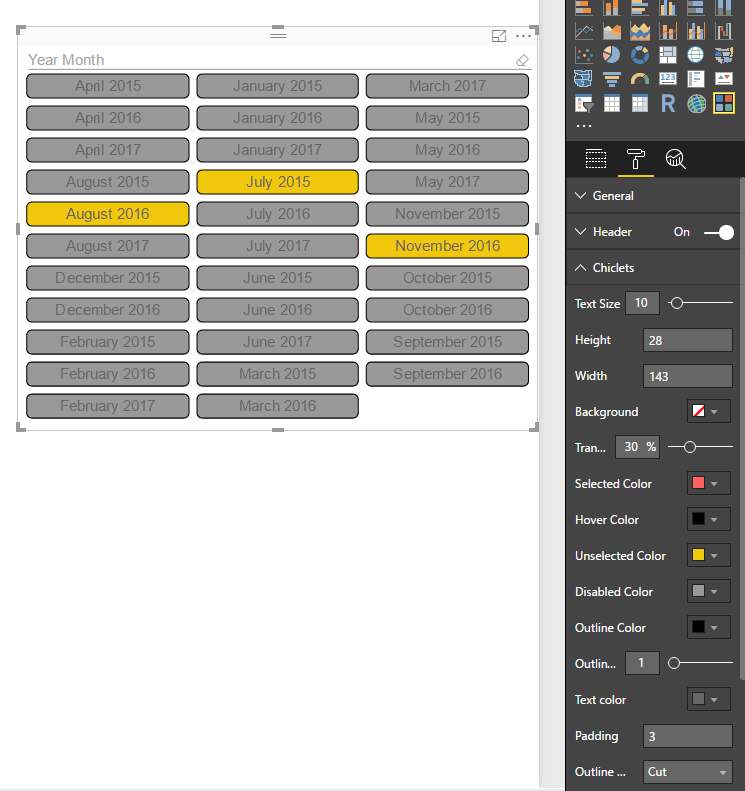
Task: Click the Height input field
Action: point(687,340)
